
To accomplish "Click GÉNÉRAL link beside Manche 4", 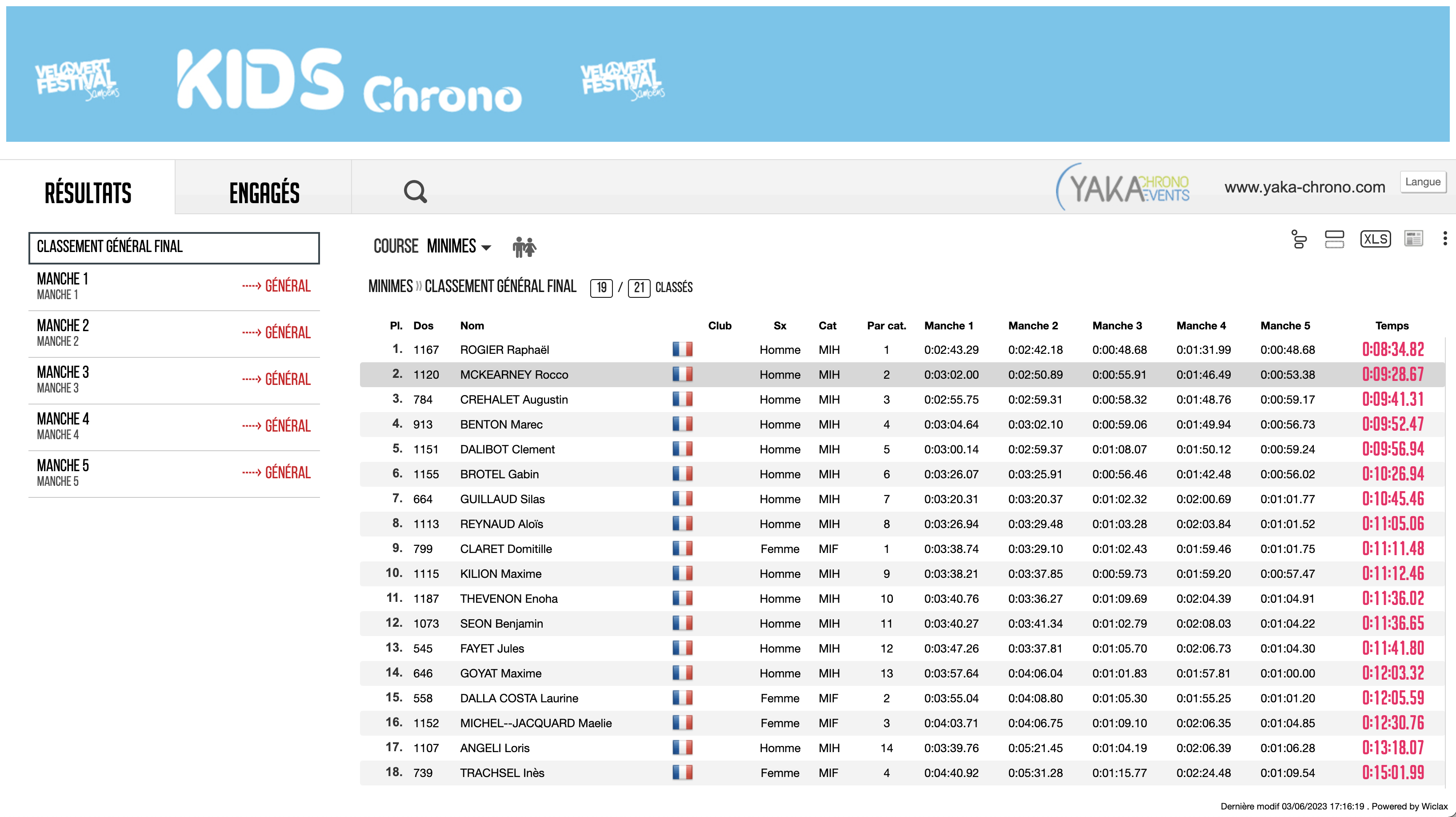I will pyautogui.click(x=276, y=426).
